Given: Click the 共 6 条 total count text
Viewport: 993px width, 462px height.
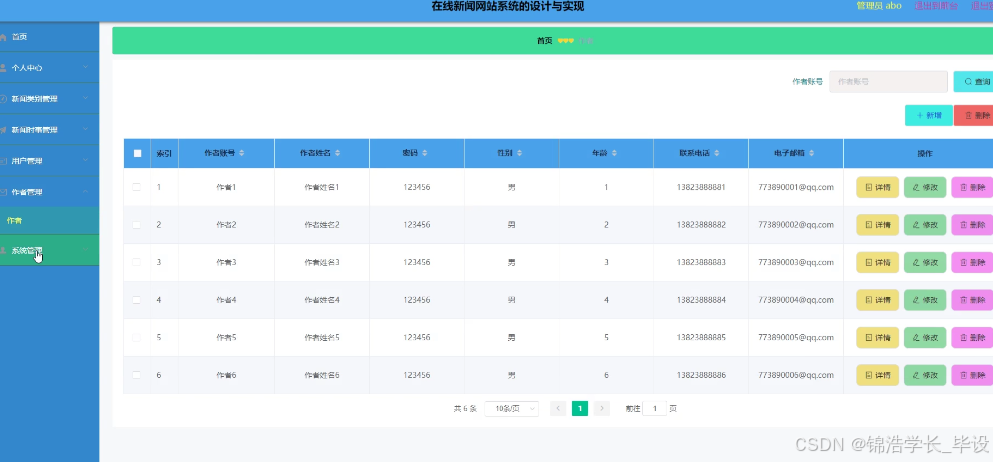Looking at the screenshot, I should pyautogui.click(x=465, y=409).
